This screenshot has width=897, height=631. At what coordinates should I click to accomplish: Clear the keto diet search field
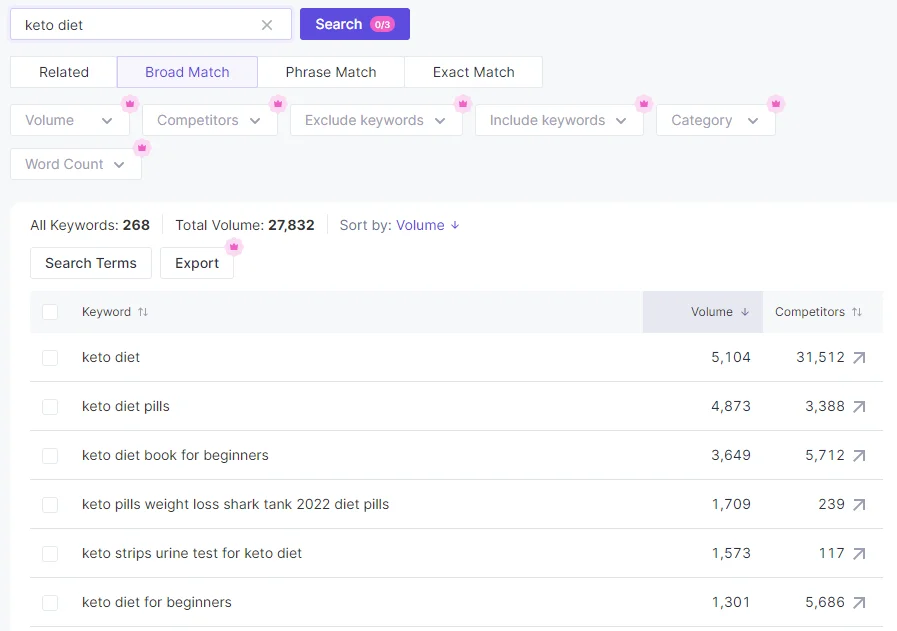(267, 25)
